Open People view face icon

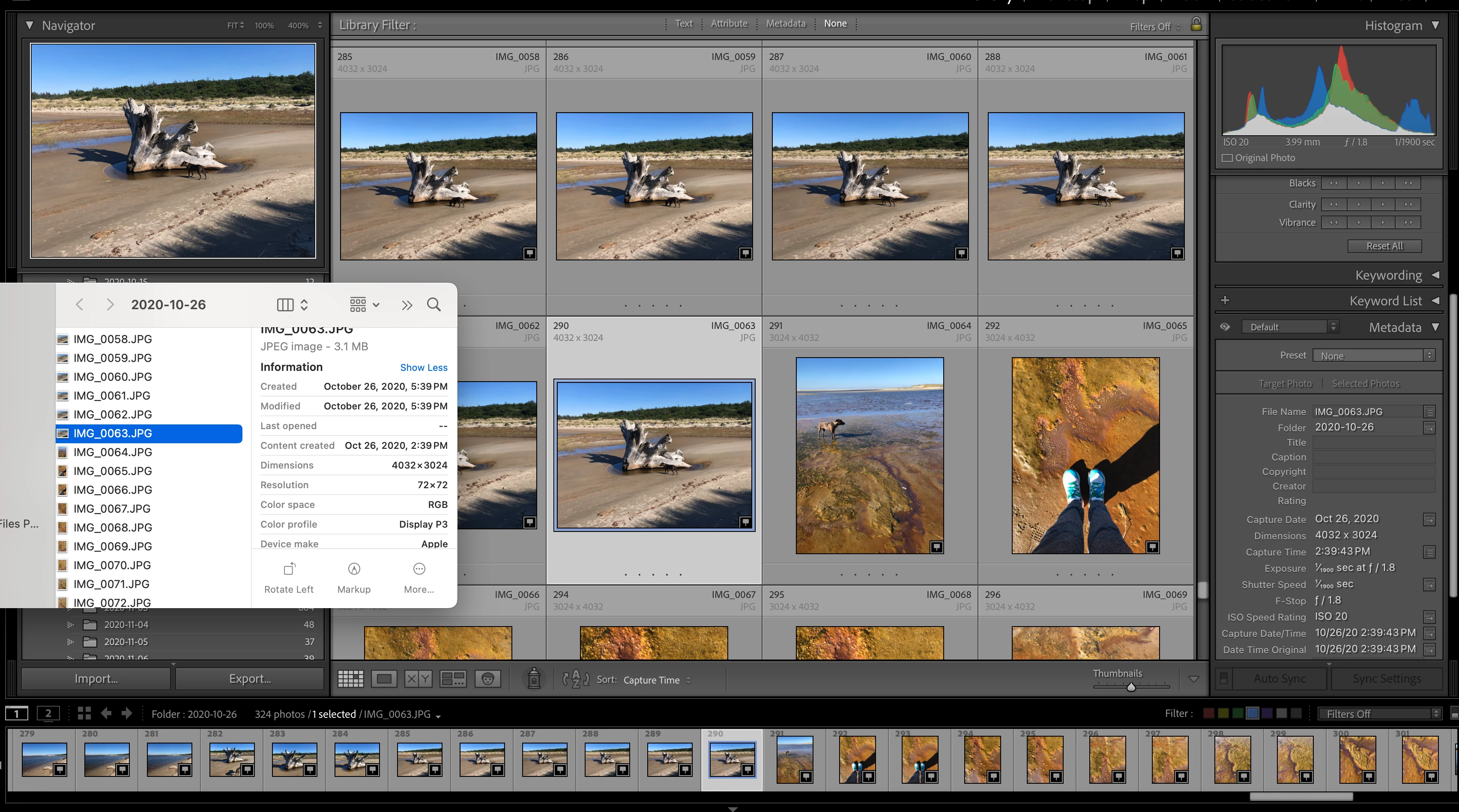(487, 678)
